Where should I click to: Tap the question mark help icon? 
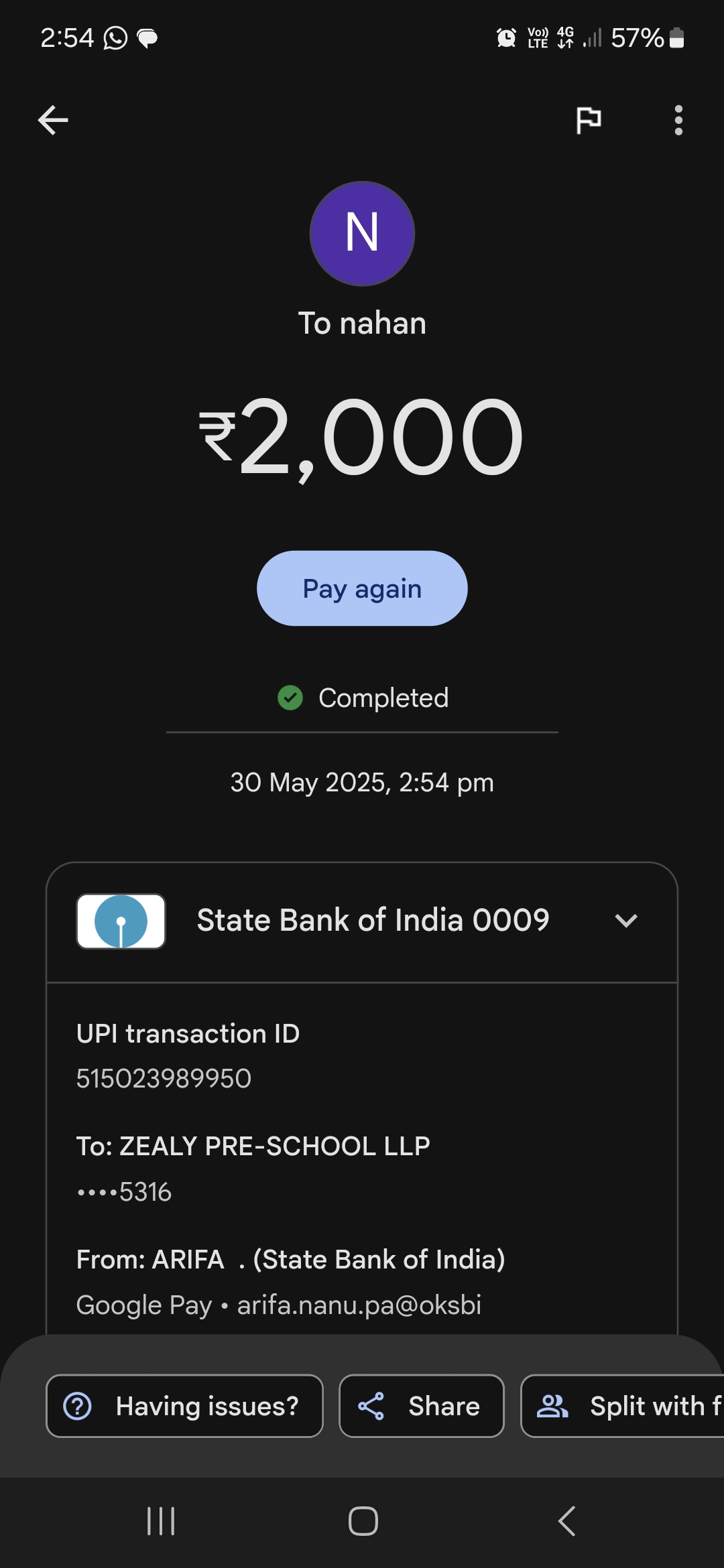click(x=78, y=1406)
